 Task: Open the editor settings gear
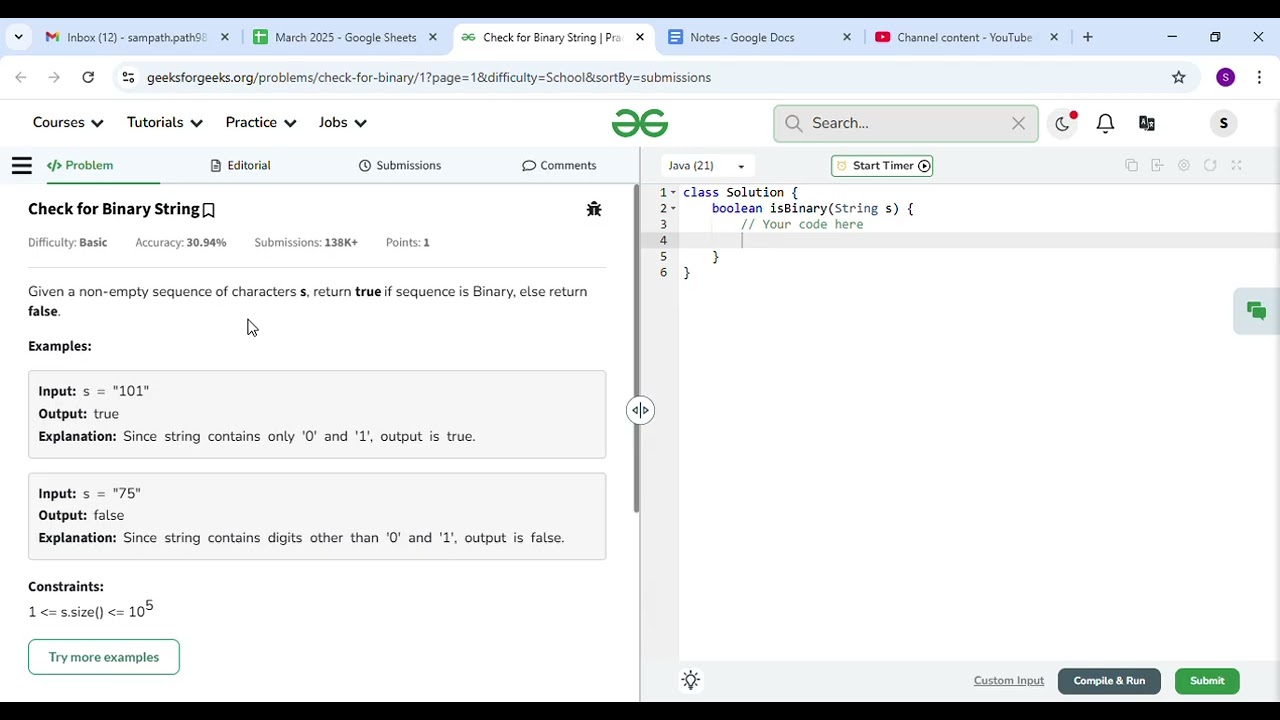click(x=1184, y=166)
